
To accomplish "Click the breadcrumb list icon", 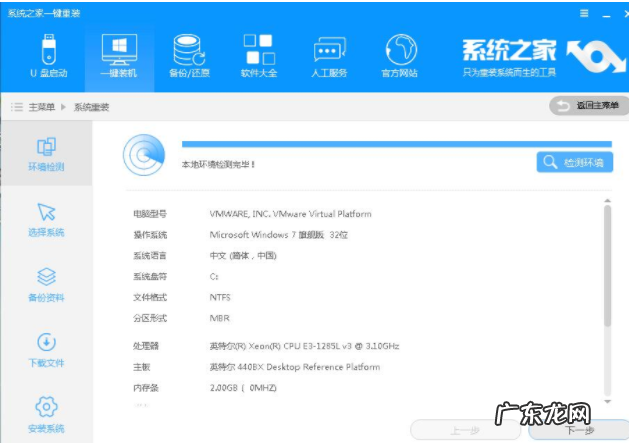I will 16,107.
